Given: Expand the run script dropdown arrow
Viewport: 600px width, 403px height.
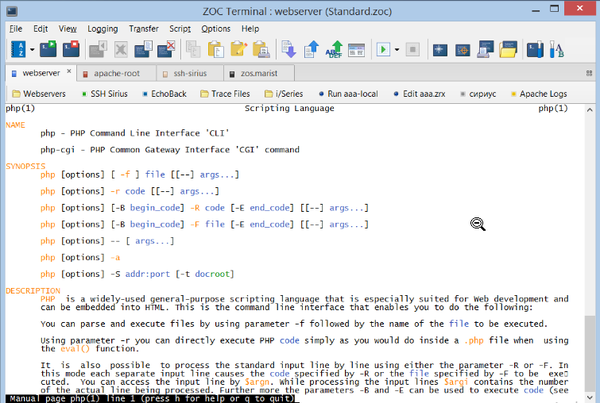Looking at the screenshot, I should click(x=398, y=49).
